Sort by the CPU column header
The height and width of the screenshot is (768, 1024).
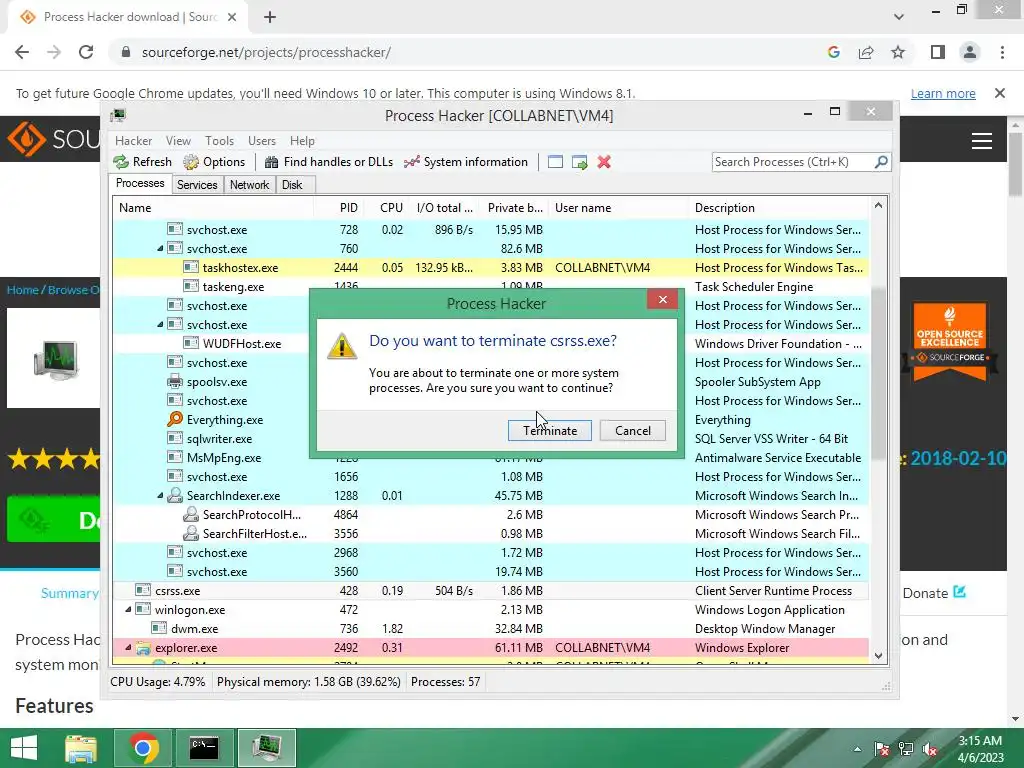tap(391, 208)
